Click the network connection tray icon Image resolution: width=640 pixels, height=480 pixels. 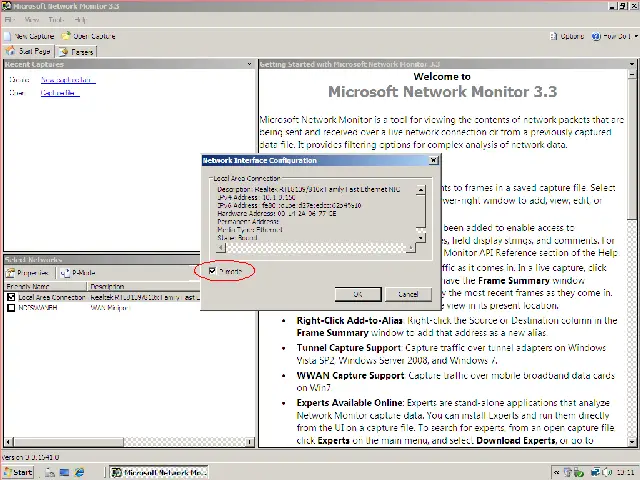(596, 472)
